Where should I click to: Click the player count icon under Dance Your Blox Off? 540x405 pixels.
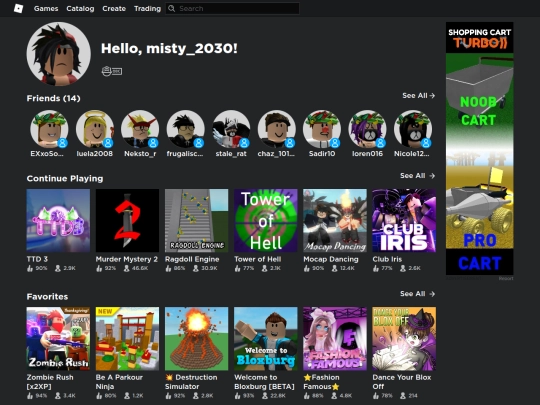pyautogui.click(x=403, y=396)
